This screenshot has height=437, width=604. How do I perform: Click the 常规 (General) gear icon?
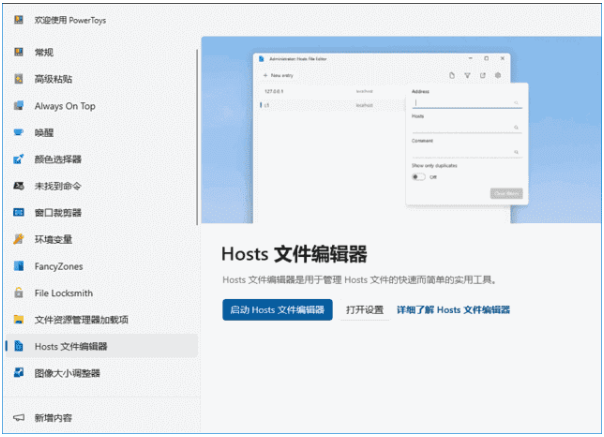tap(18, 51)
